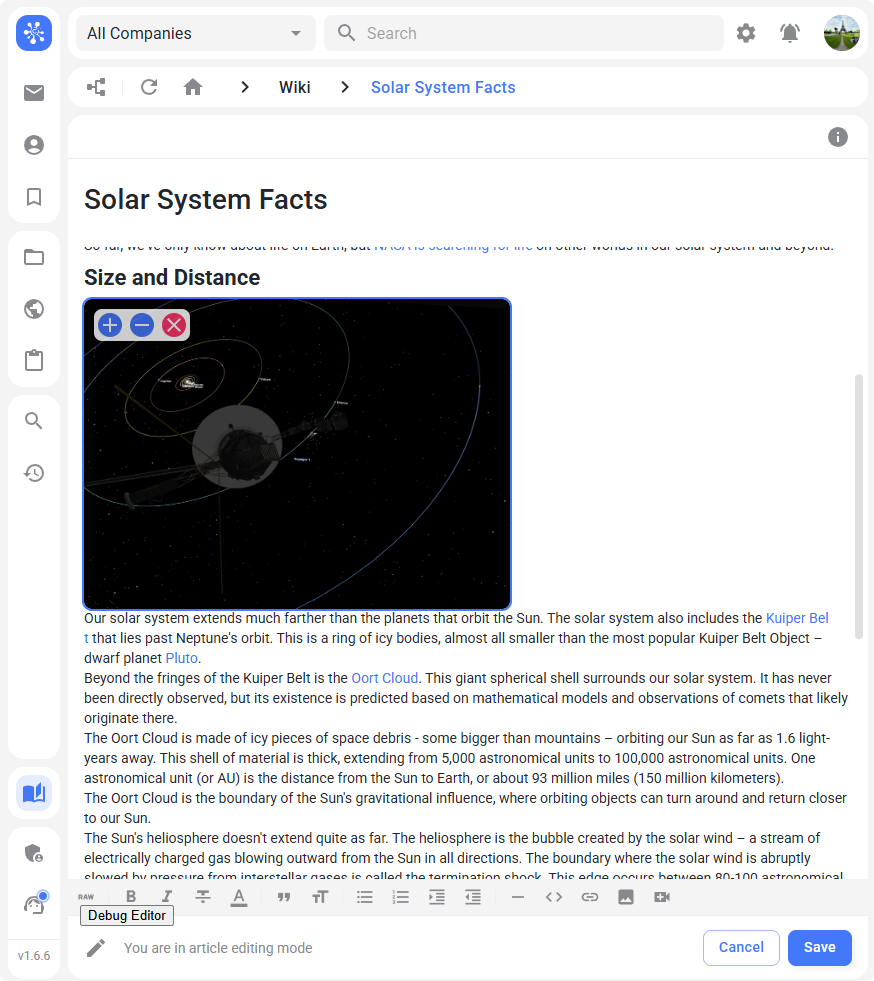Toggle RAW editor mode
Viewport: 874px width, 981px height.
(x=86, y=897)
